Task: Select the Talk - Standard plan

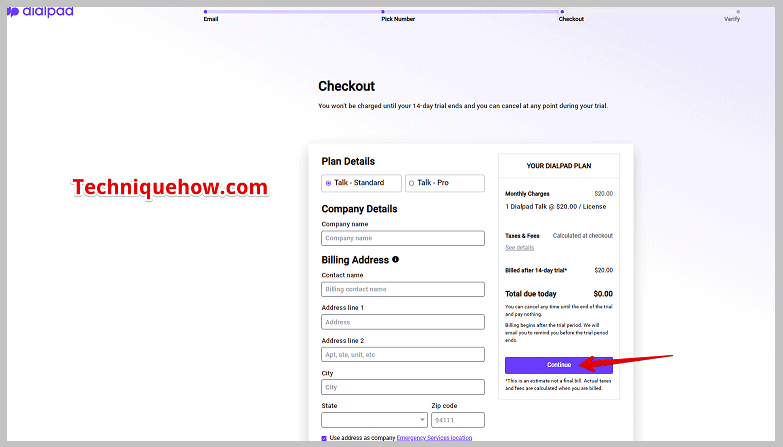Action: point(361,183)
